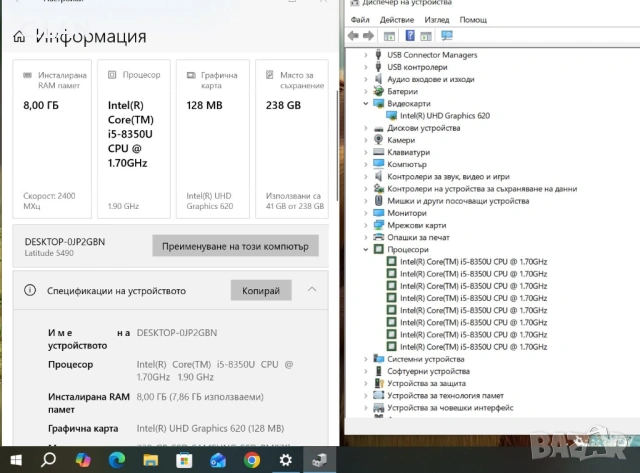
Task: Select Устройства за защита tree item
Action: pyautogui.click(x=426, y=383)
